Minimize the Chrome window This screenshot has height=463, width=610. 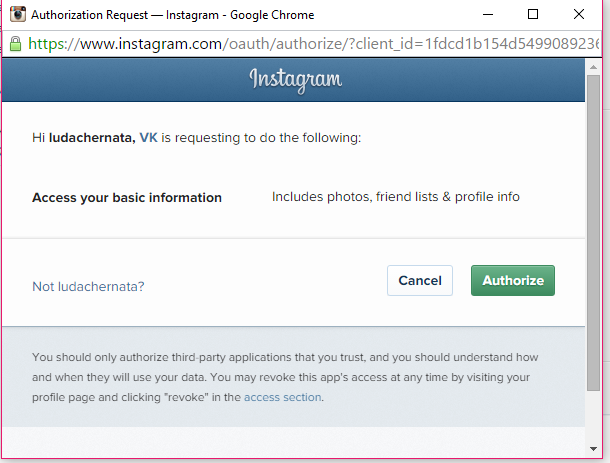pos(488,14)
